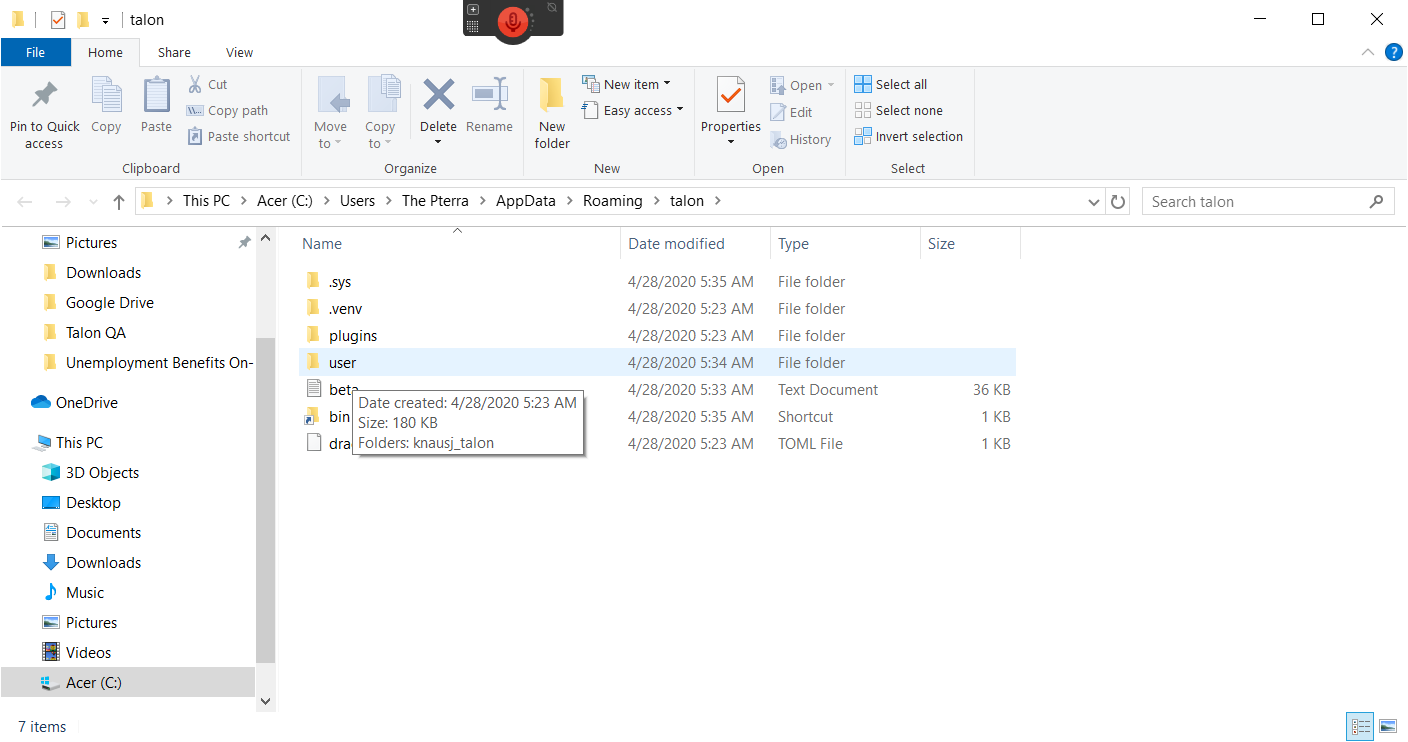Open Talon QA in navigation pane
1408x742 pixels.
click(x=95, y=333)
